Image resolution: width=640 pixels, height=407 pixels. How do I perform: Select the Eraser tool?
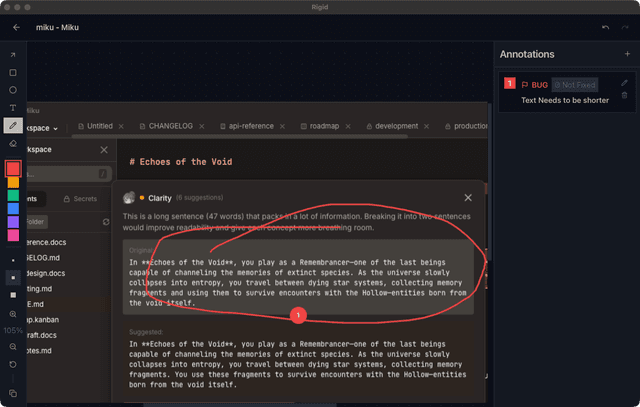(13, 143)
